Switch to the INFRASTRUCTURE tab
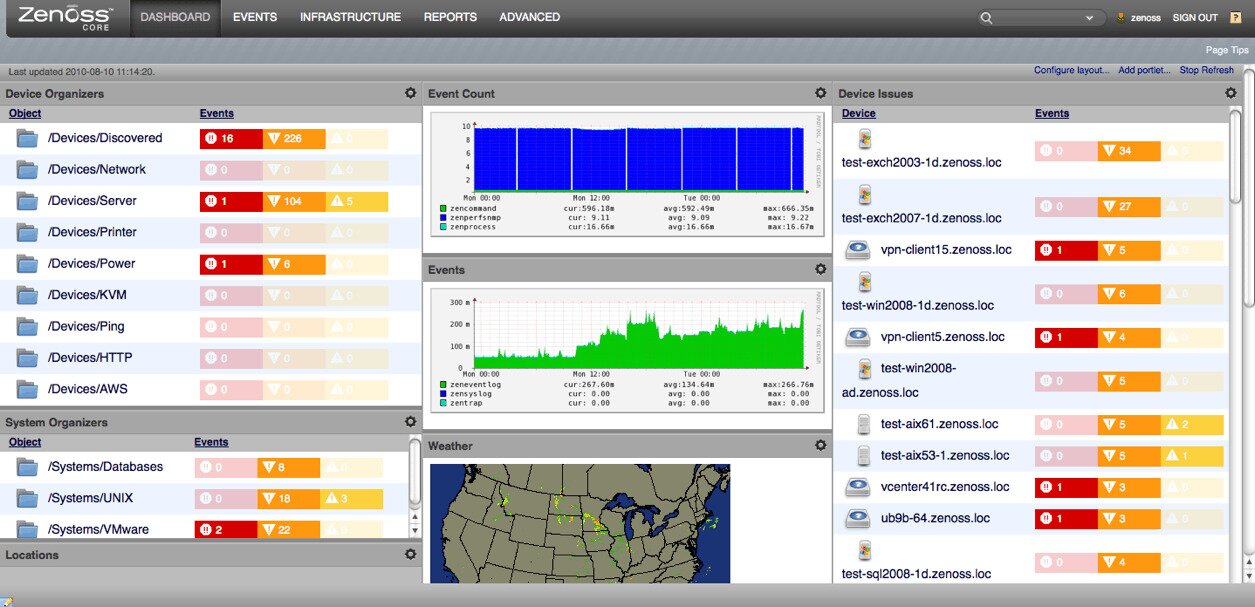 [350, 16]
